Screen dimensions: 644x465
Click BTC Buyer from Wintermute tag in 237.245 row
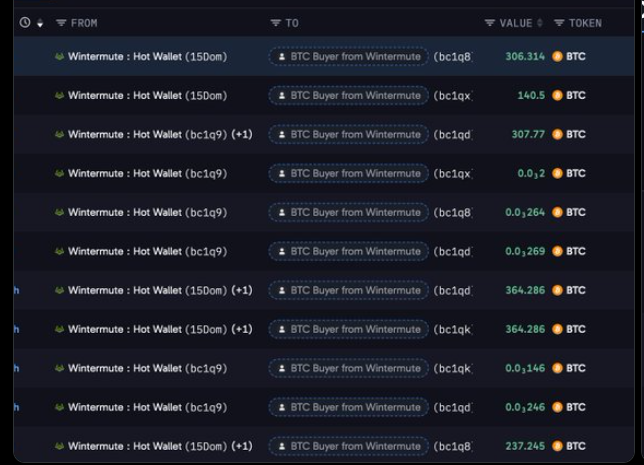click(x=349, y=446)
